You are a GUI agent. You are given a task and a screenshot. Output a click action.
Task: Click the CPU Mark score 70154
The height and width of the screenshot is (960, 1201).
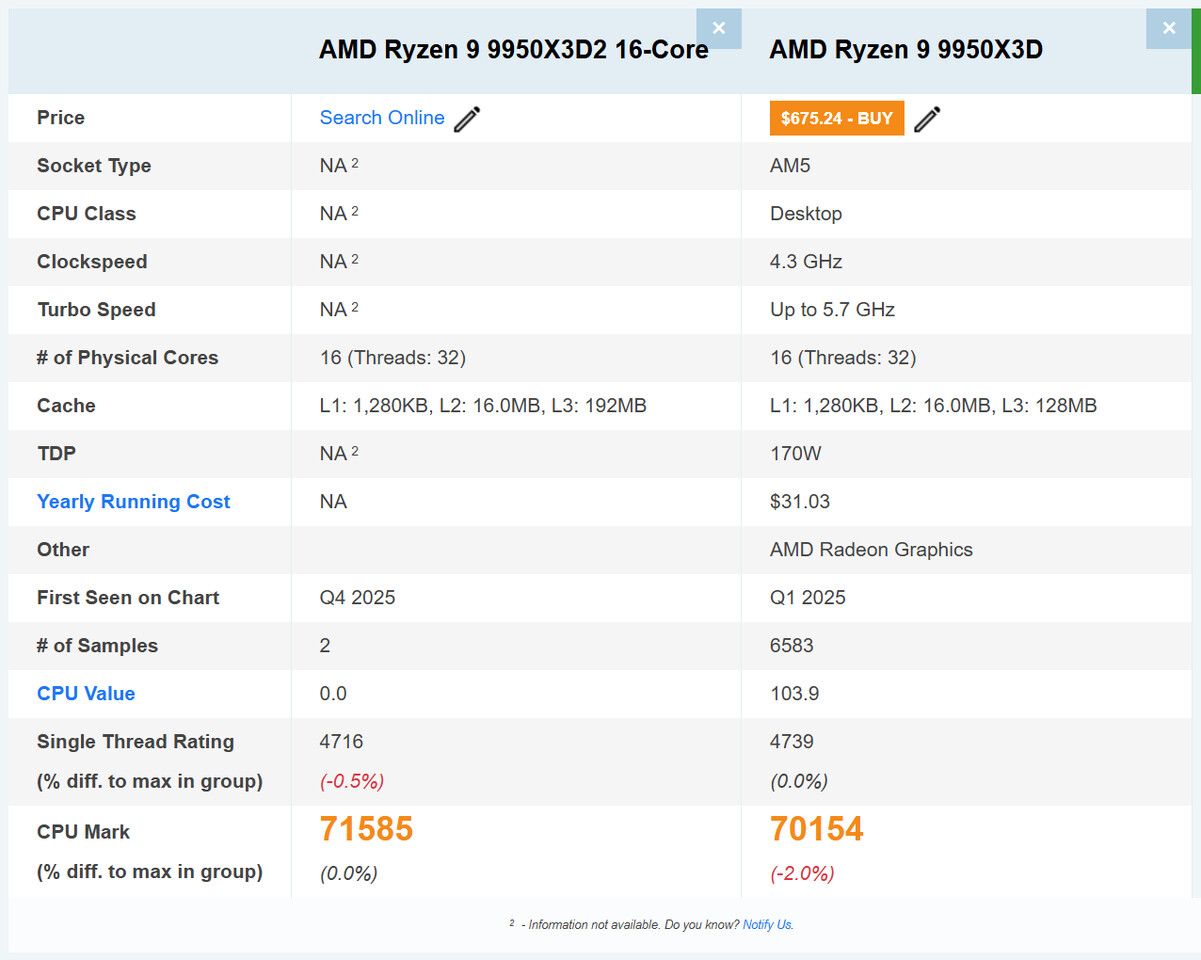point(816,829)
